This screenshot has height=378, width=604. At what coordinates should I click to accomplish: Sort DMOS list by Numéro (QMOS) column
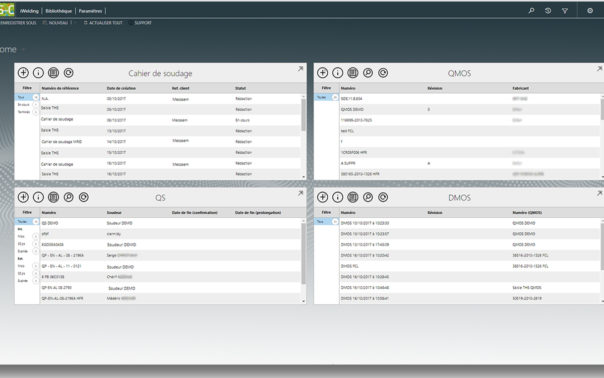(x=527, y=213)
